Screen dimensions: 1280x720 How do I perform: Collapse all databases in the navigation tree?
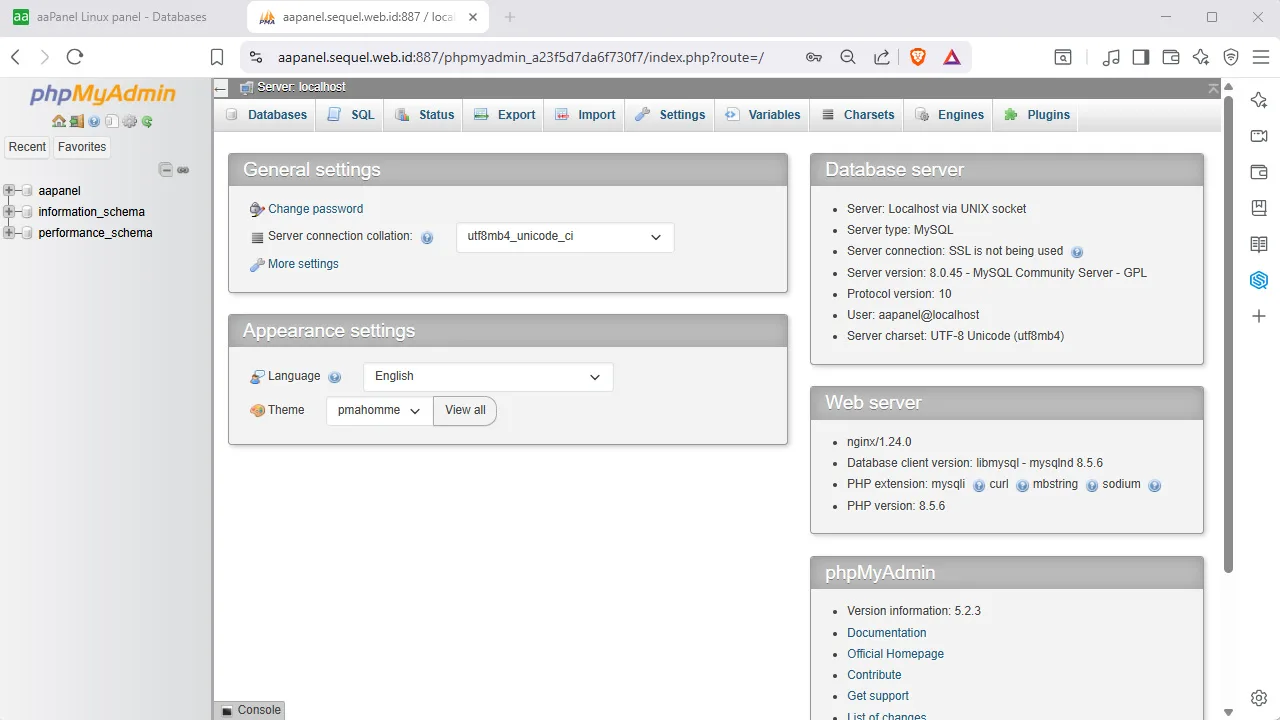coord(166,170)
